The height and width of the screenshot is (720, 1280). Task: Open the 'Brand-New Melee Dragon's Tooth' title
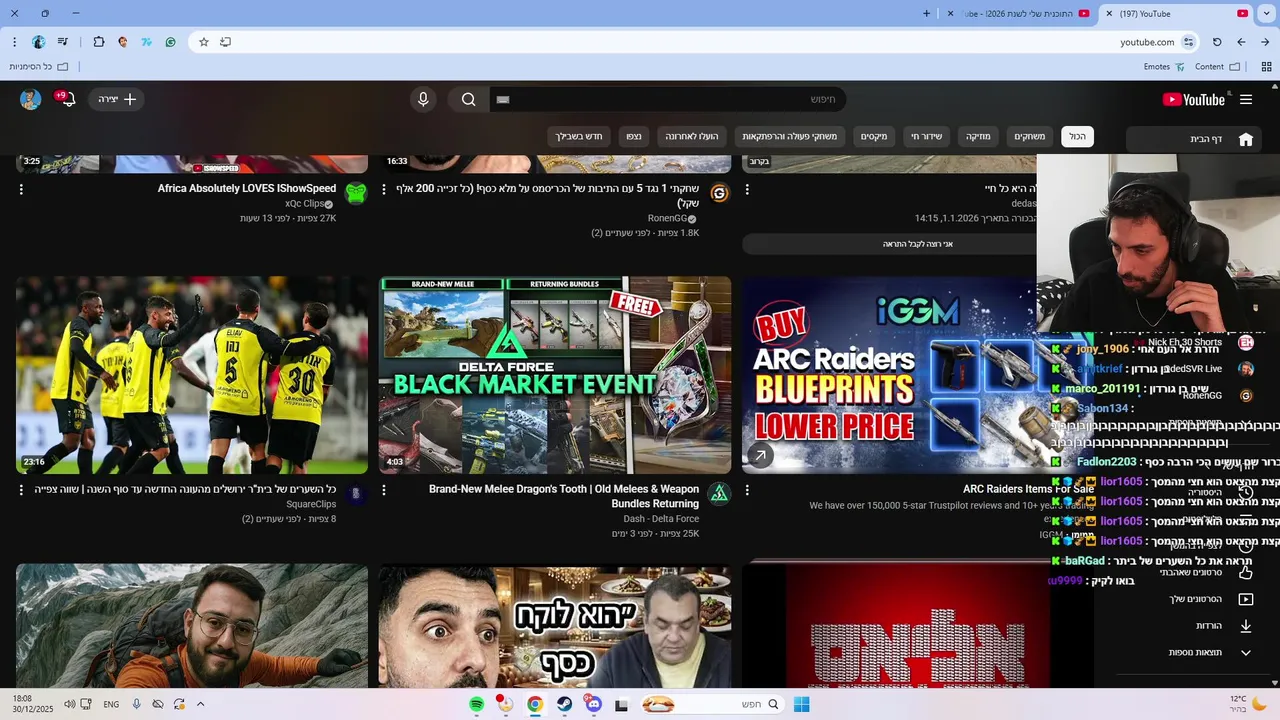564,496
